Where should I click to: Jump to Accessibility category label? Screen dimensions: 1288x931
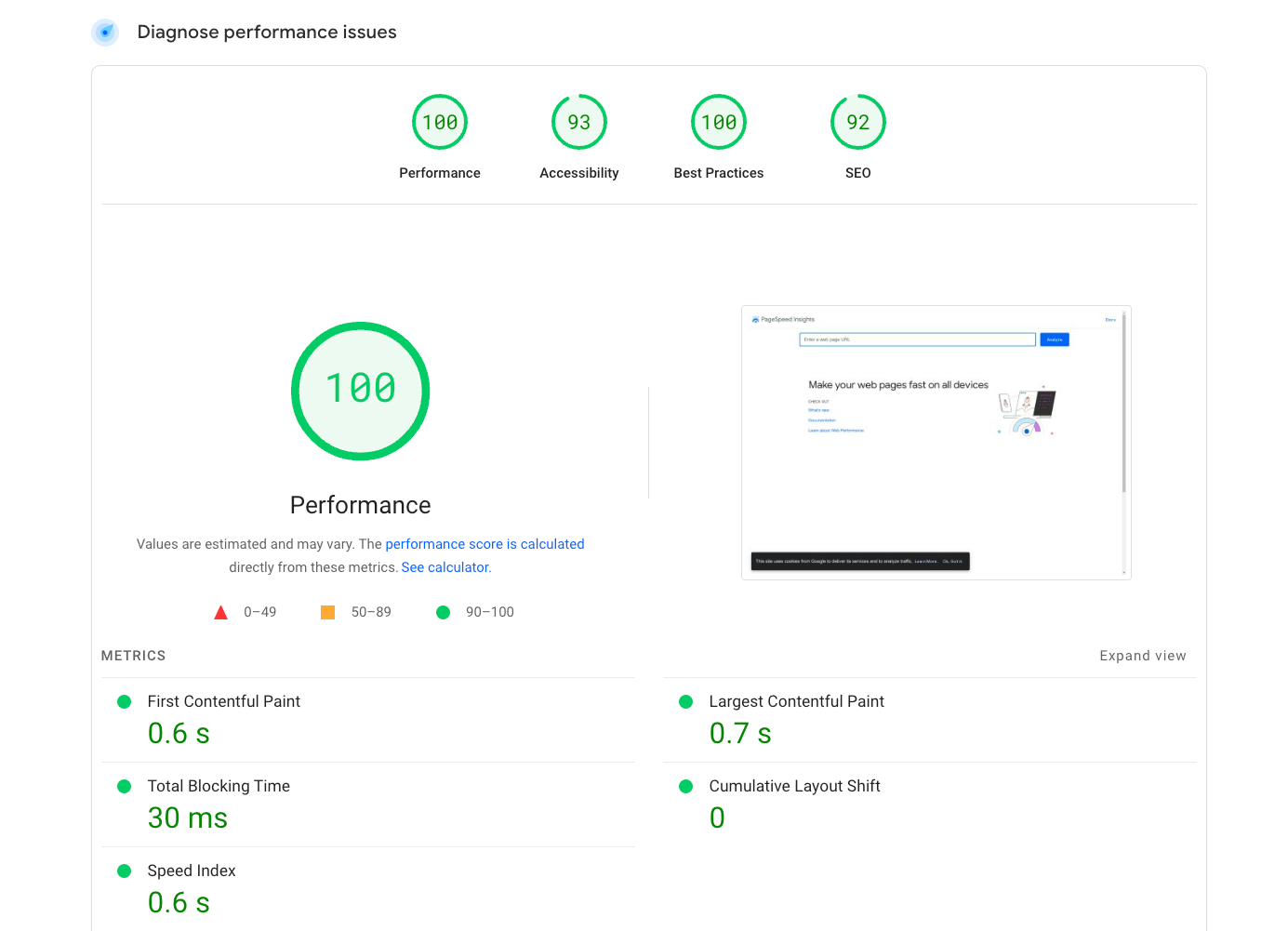point(579,173)
